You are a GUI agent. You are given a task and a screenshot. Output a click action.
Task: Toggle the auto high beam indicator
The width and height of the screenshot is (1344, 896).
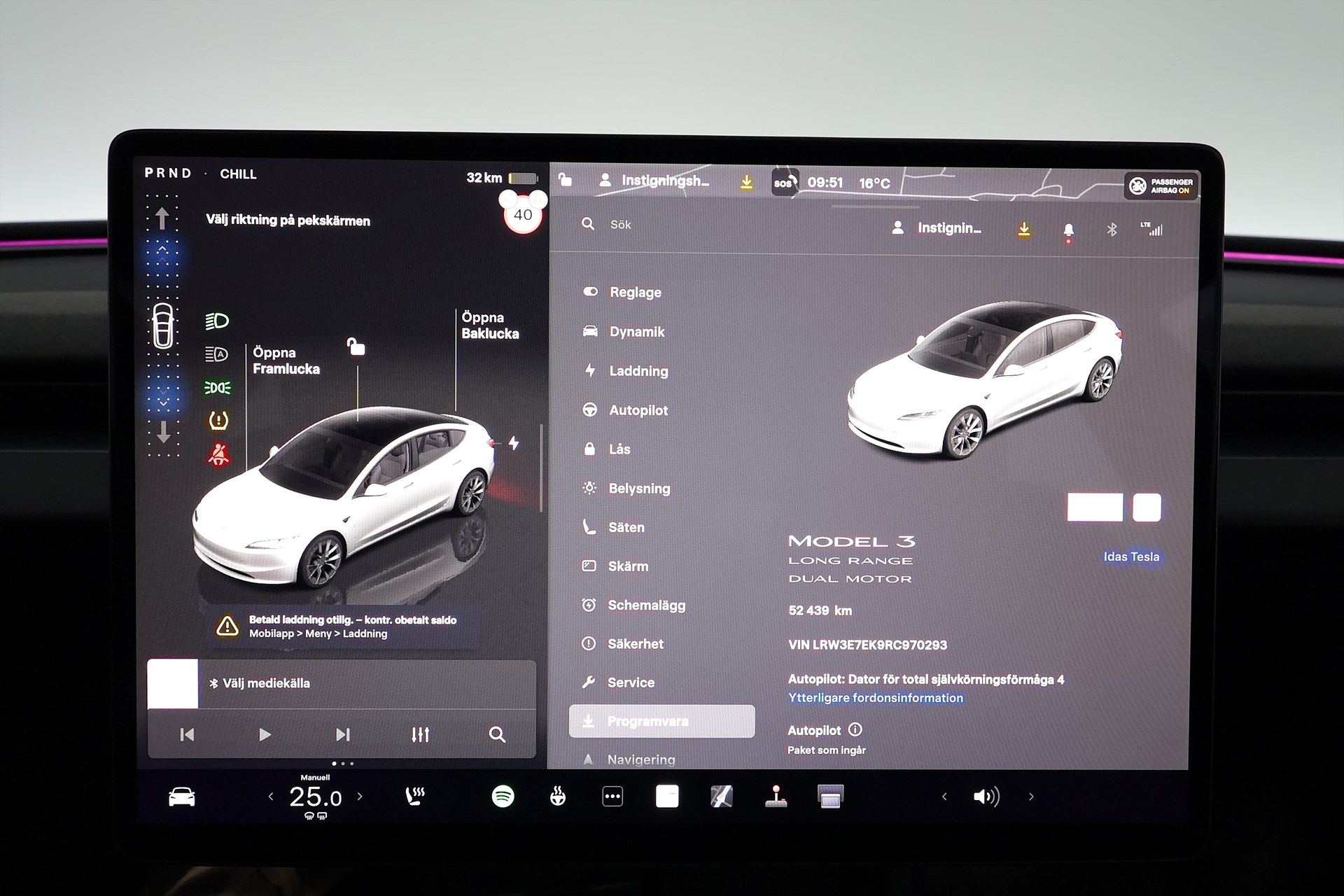(217, 354)
